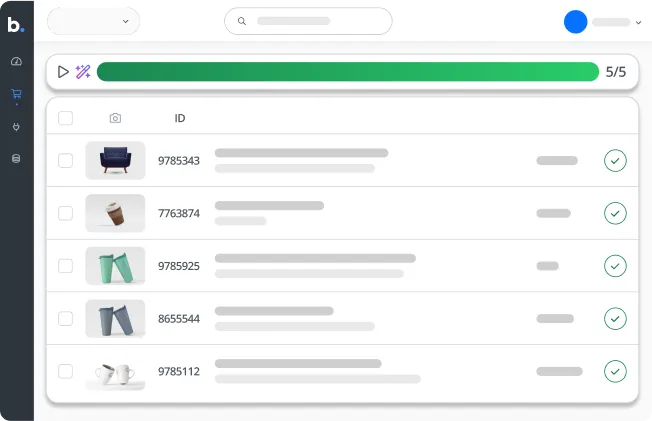Open the blue armchair product thumbnail

(115, 160)
